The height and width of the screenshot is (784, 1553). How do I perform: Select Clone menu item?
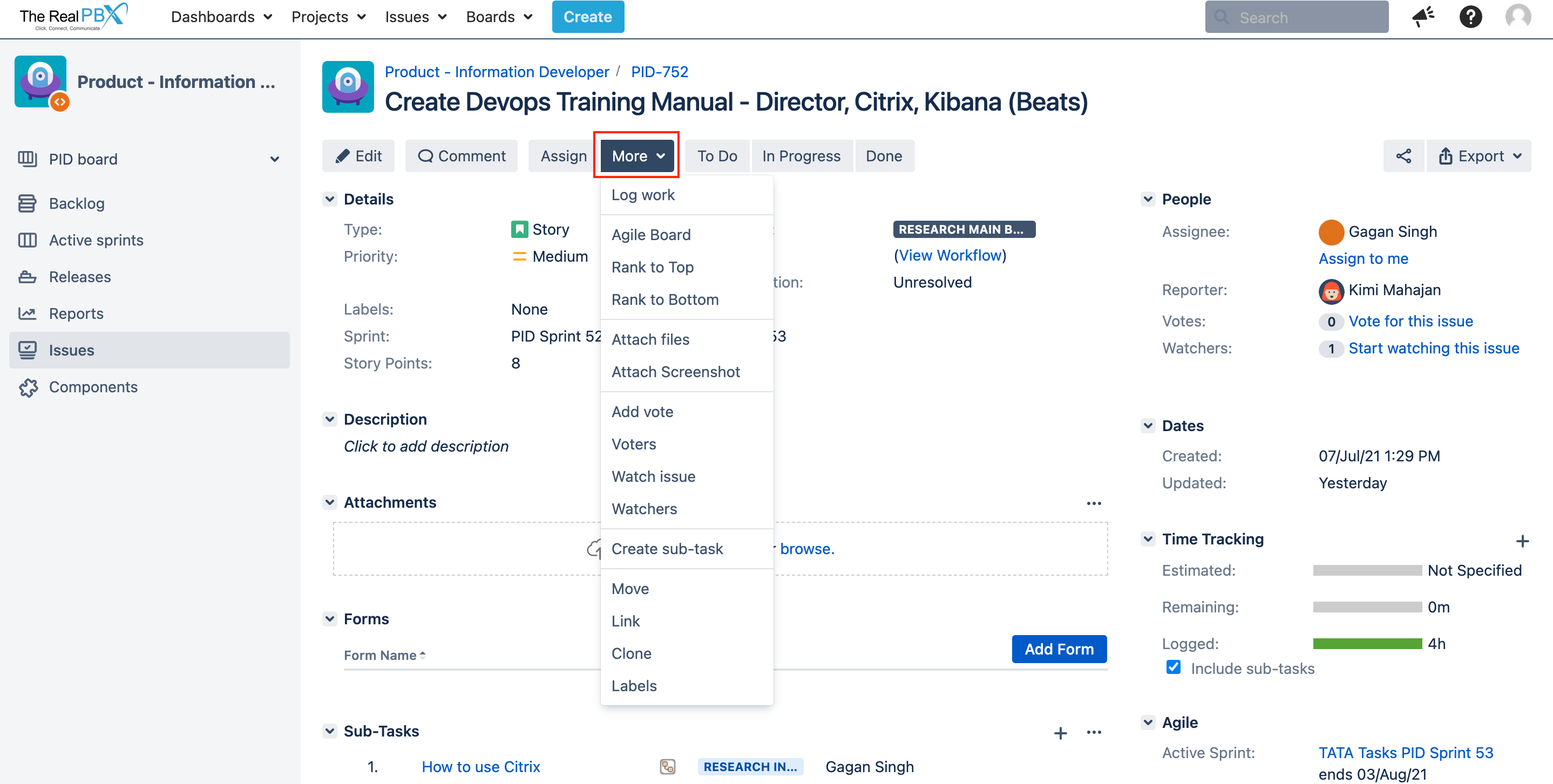(x=687, y=653)
